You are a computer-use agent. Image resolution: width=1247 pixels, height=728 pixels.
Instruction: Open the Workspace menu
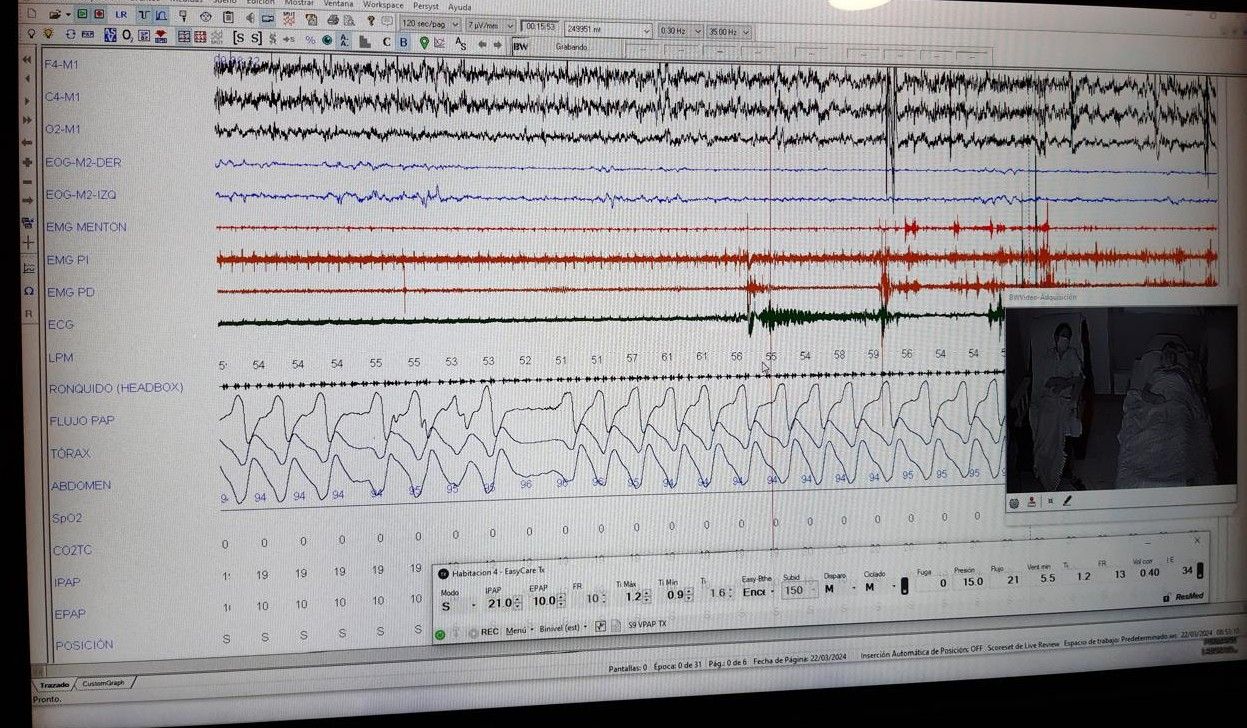(383, 5)
